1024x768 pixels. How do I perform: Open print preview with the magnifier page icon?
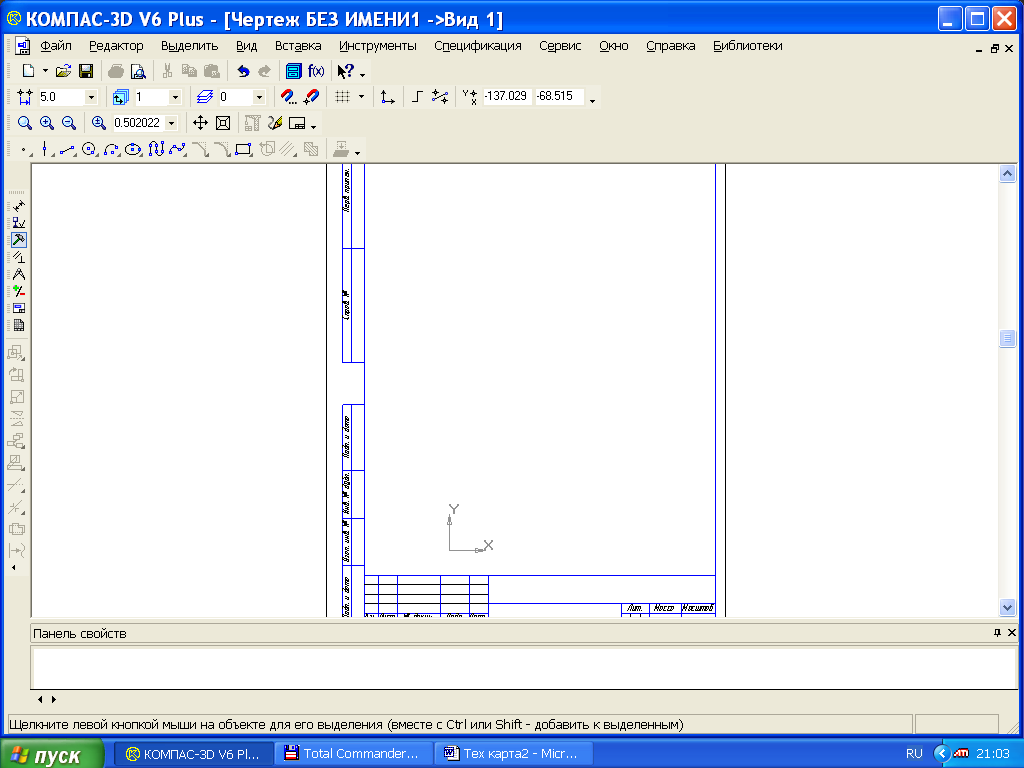(x=138, y=71)
